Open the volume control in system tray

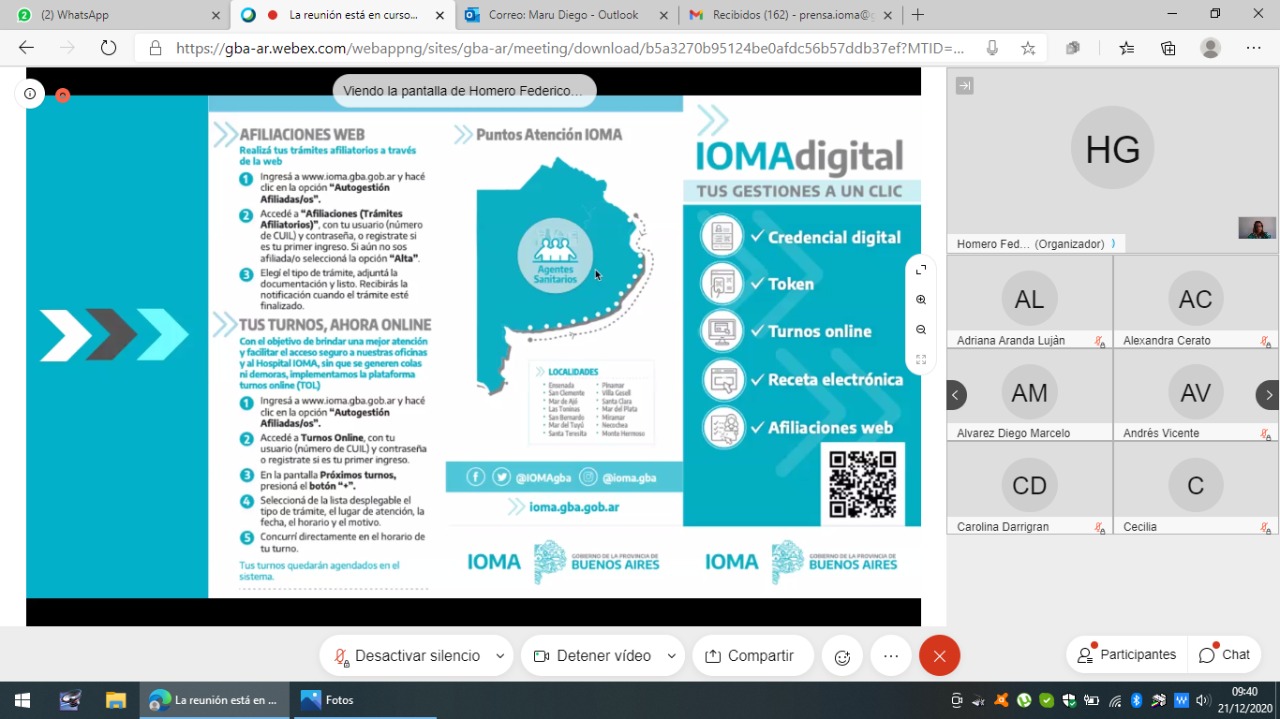[x=1203, y=700]
